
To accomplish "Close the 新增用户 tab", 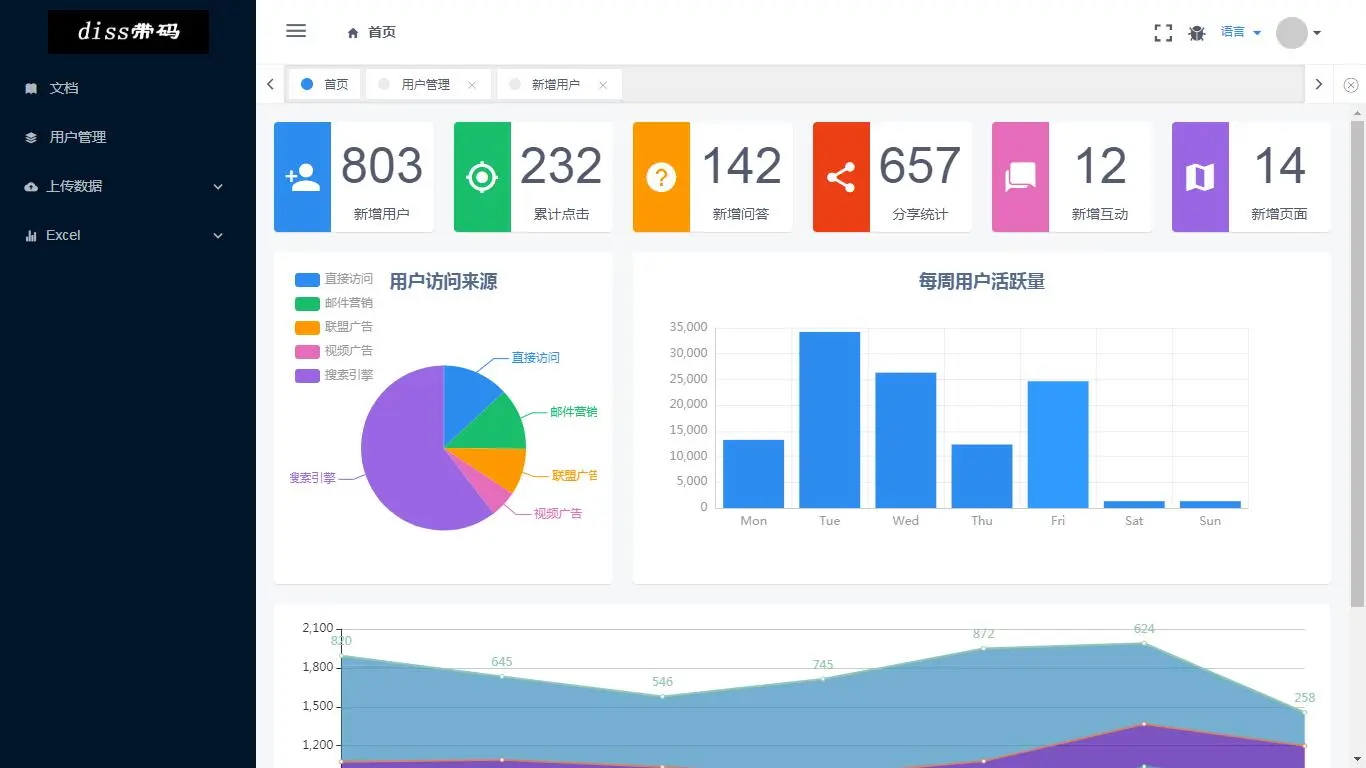I will (603, 85).
